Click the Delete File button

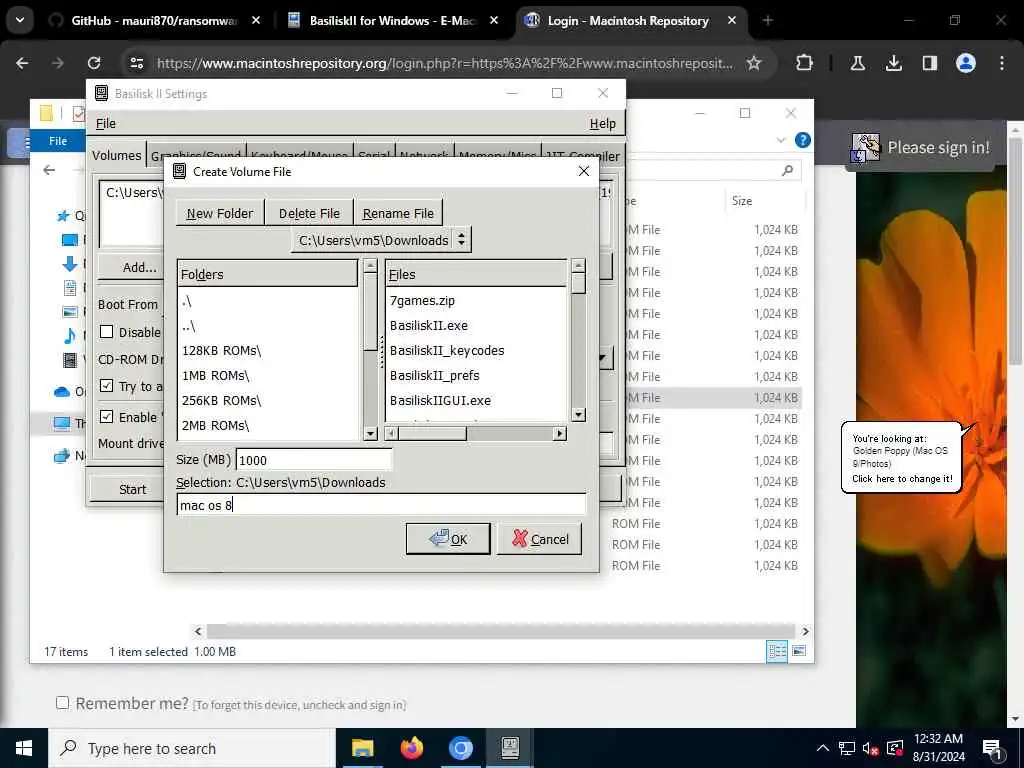pyautogui.click(x=309, y=213)
